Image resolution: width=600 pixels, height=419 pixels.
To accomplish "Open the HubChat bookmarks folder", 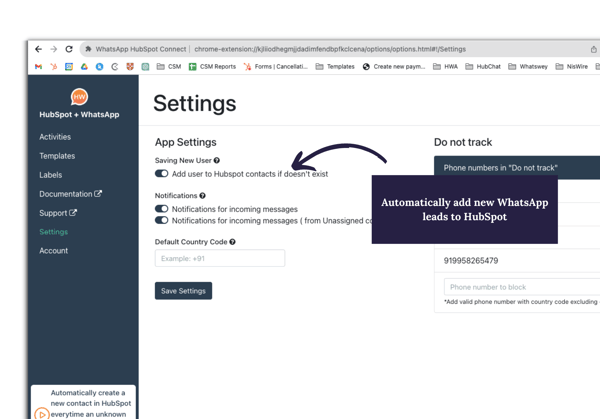I will pyautogui.click(x=483, y=67).
